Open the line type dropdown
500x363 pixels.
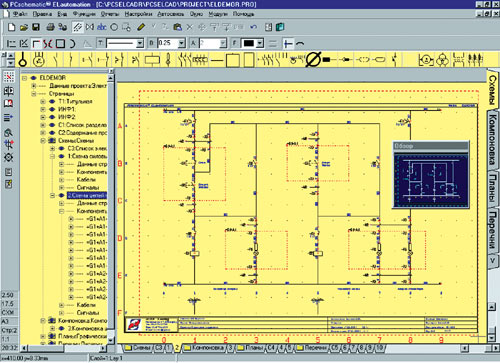(140, 43)
